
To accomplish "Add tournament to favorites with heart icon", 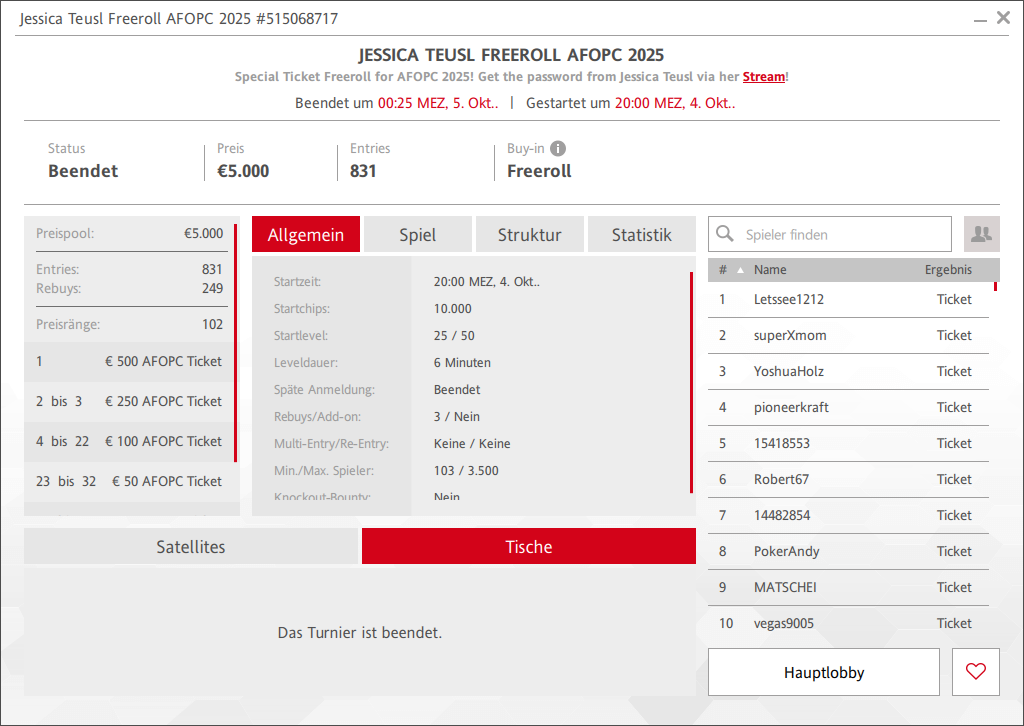I will click(x=976, y=672).
